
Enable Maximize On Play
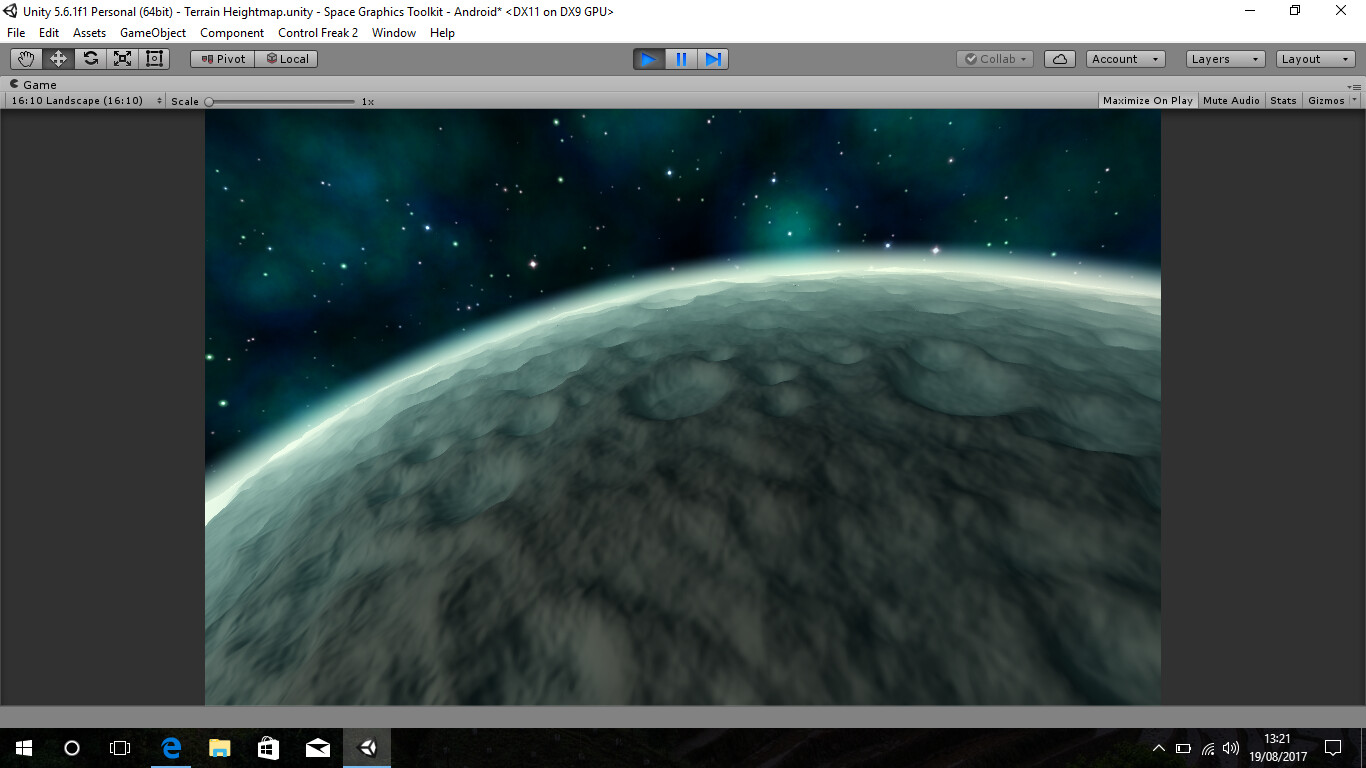pos(1147,100)
